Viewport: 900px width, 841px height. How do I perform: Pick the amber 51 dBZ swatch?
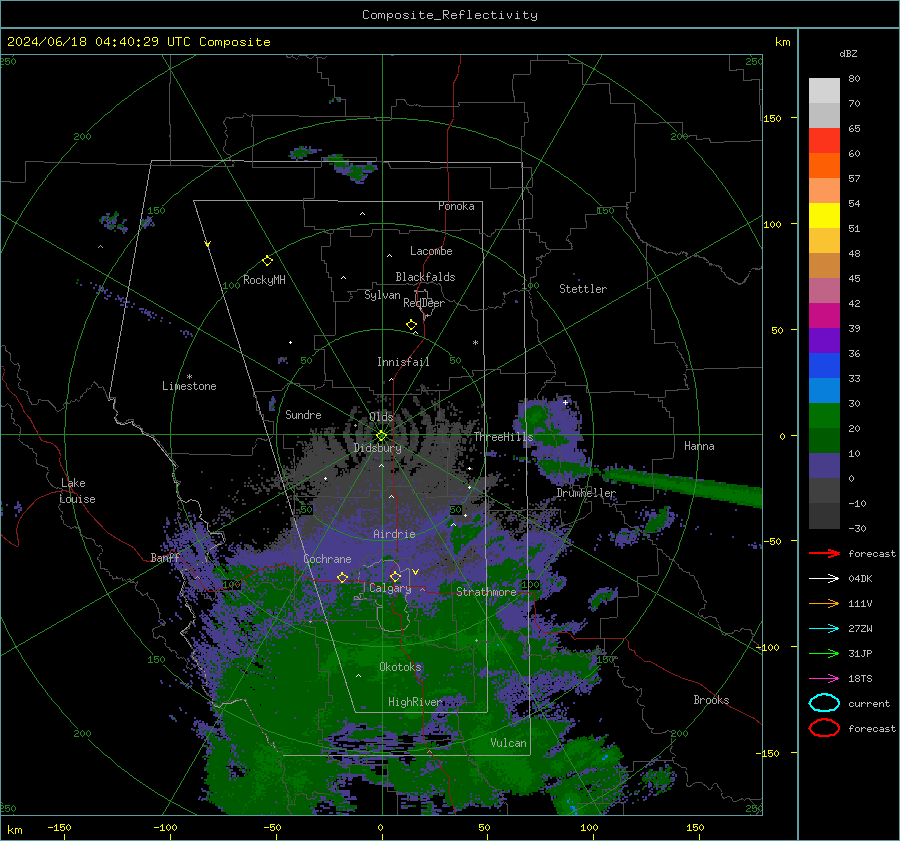coord(824,241)
